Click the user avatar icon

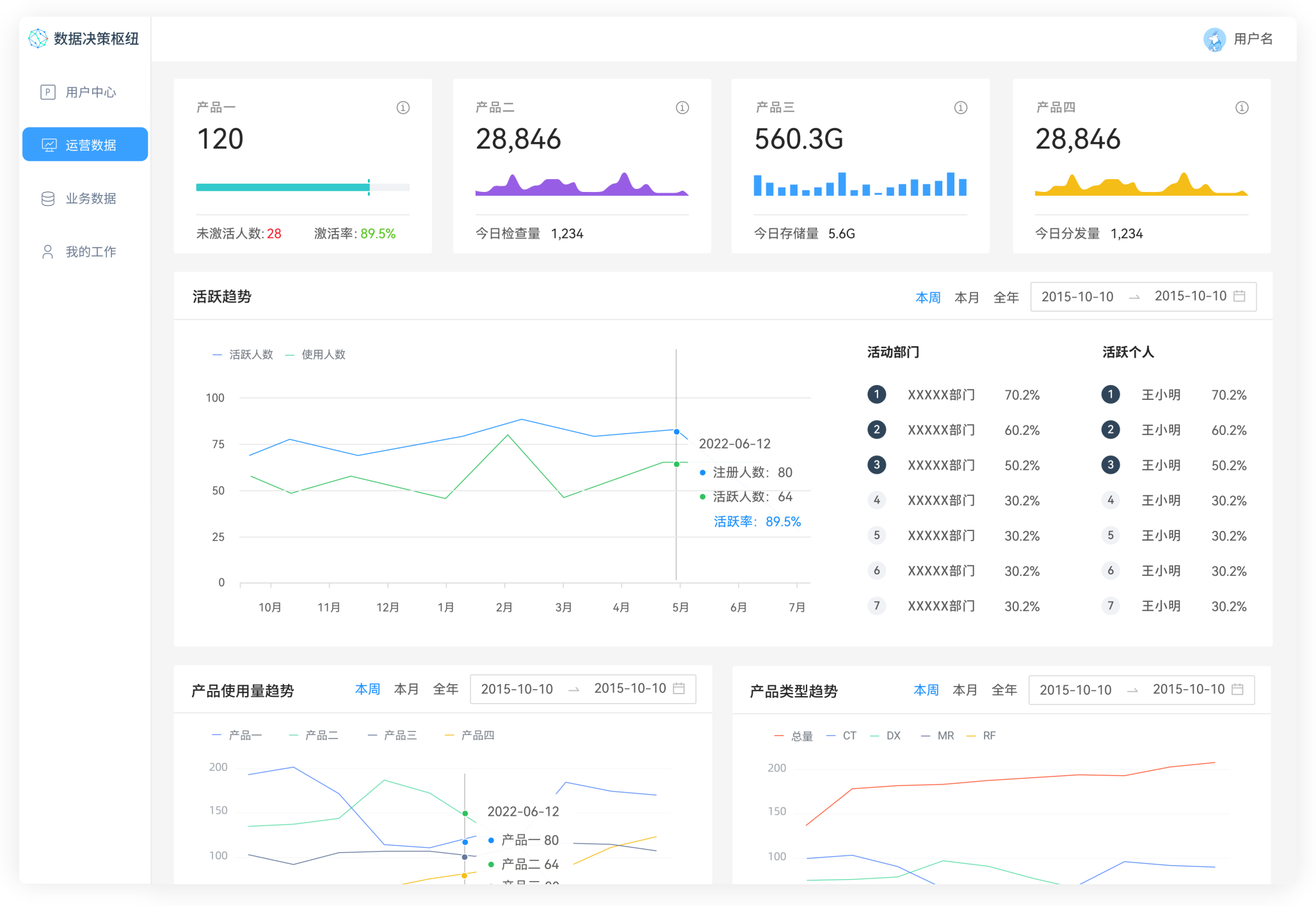click(1214, 39)
